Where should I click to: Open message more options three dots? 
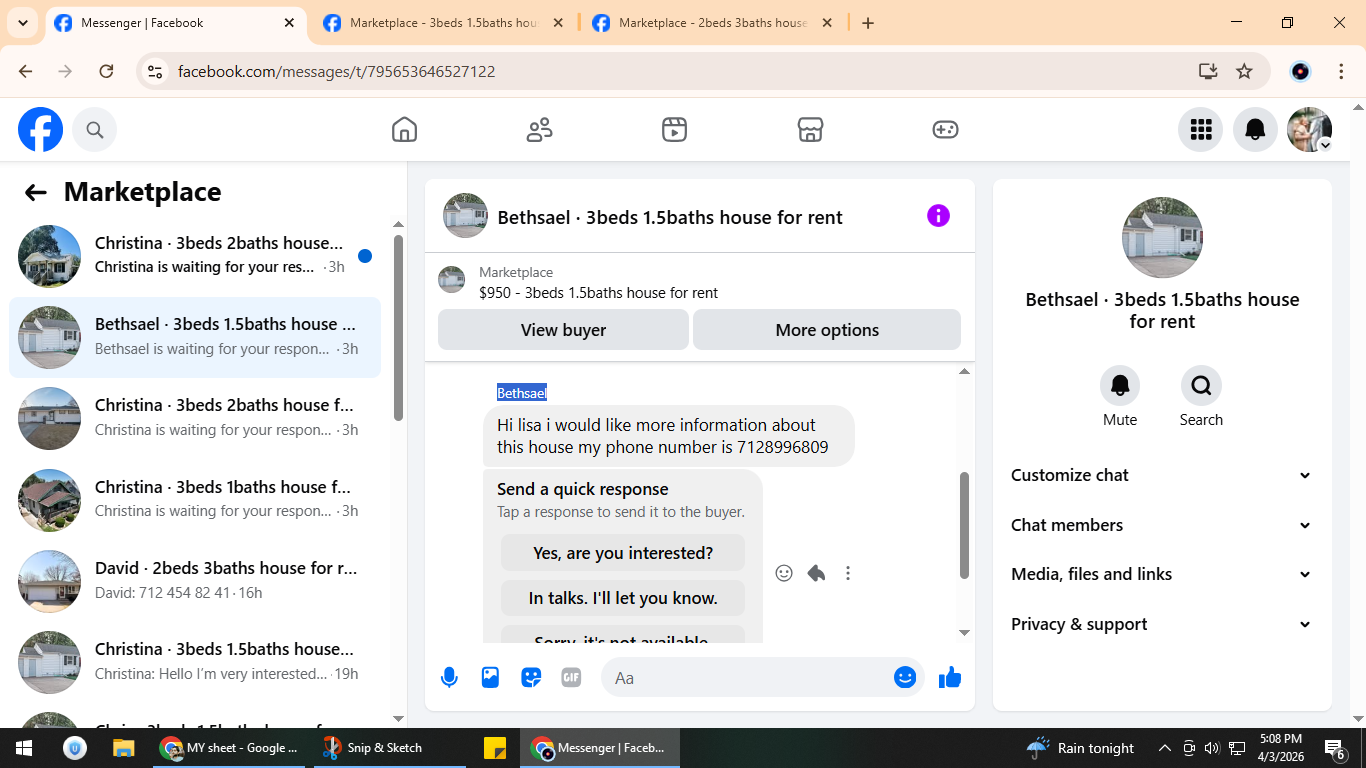coord(848,573)
